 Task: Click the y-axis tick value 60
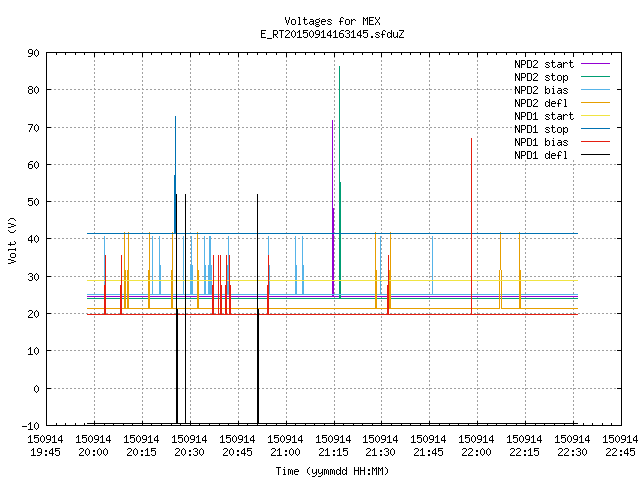pos(33,165)
